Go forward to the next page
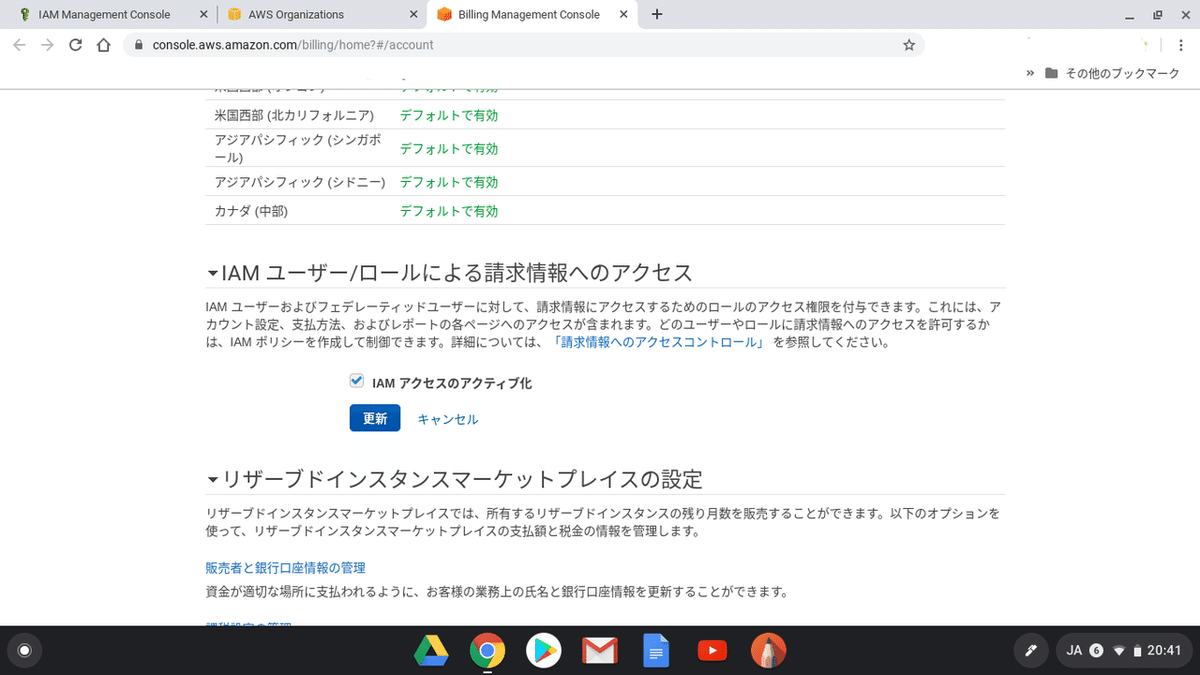 [x=47, y=45]
